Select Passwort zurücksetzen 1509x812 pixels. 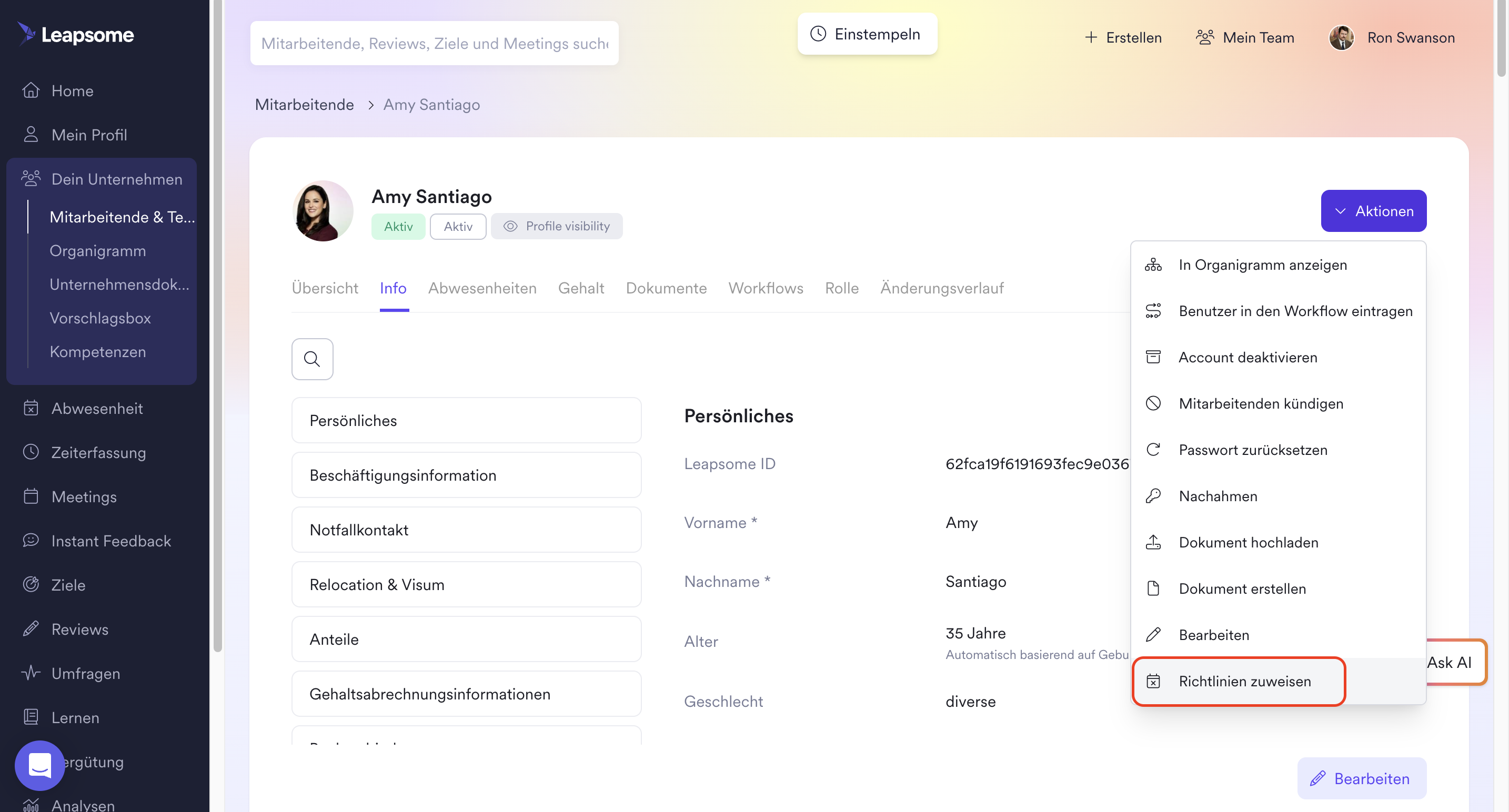tap(1278, 450)
